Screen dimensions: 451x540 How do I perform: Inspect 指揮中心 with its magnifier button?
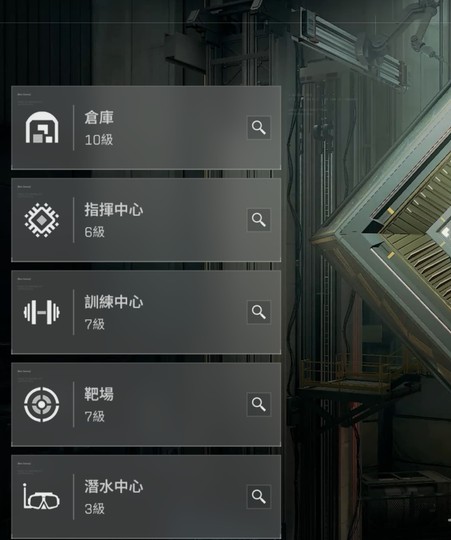pyautogui.click(x=259, y=220)
